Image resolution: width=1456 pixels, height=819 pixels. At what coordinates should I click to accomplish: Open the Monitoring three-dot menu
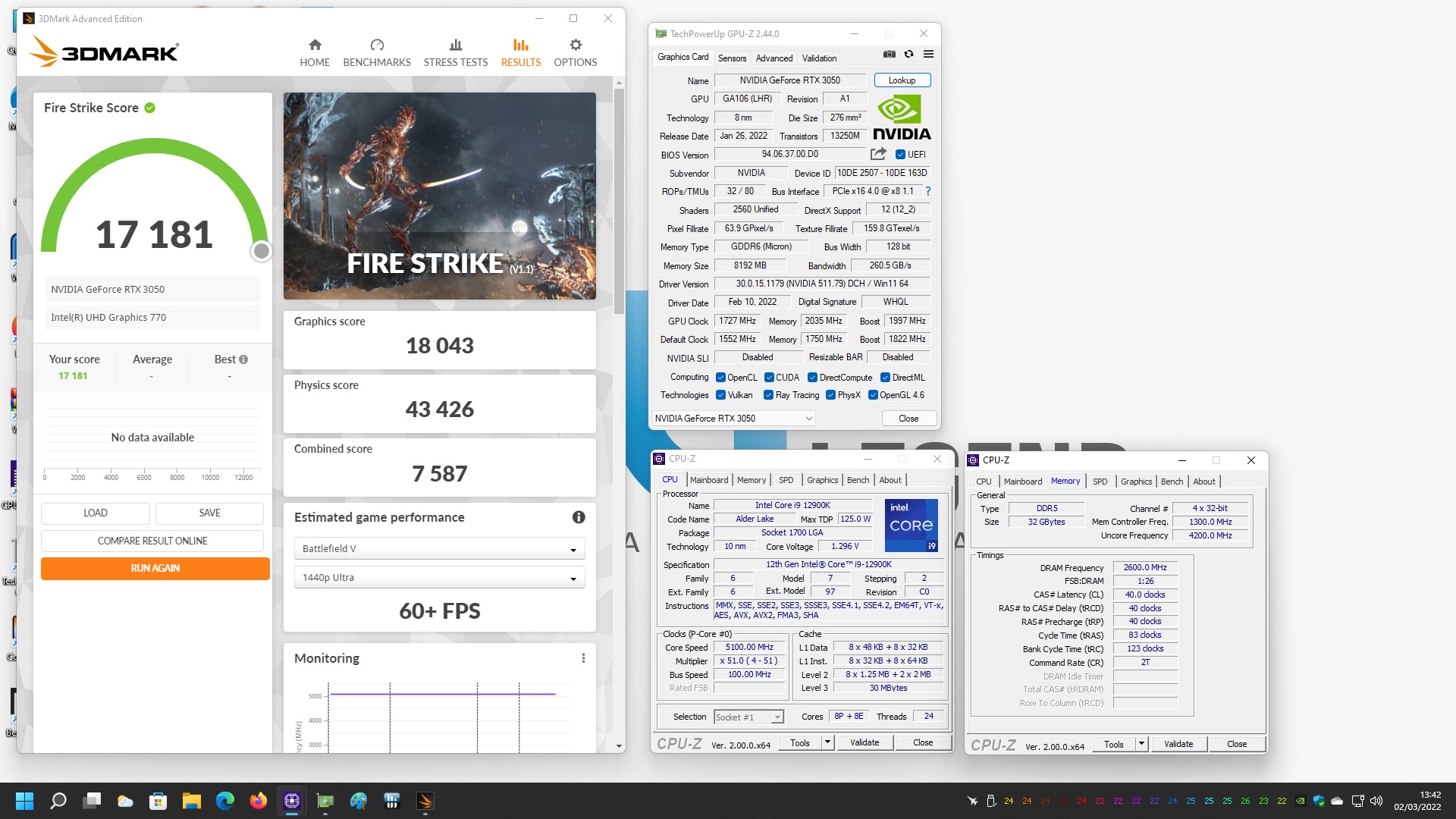pyautogui.click(x=583, y=658)
